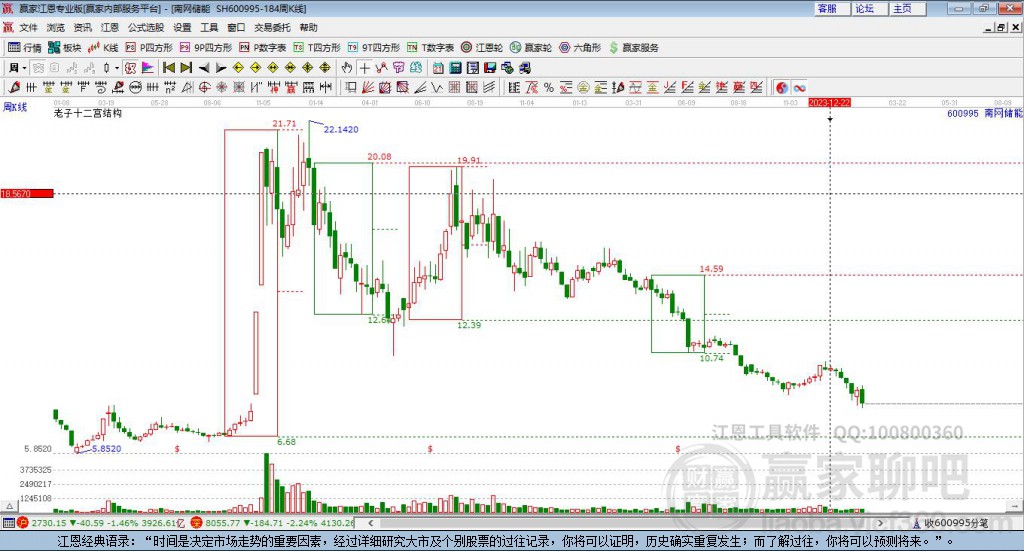Image resolution: width=1024 pixels, height=551 pixels.
Task: Open the 帮助 menu
Action: click(x=308, y=27)
